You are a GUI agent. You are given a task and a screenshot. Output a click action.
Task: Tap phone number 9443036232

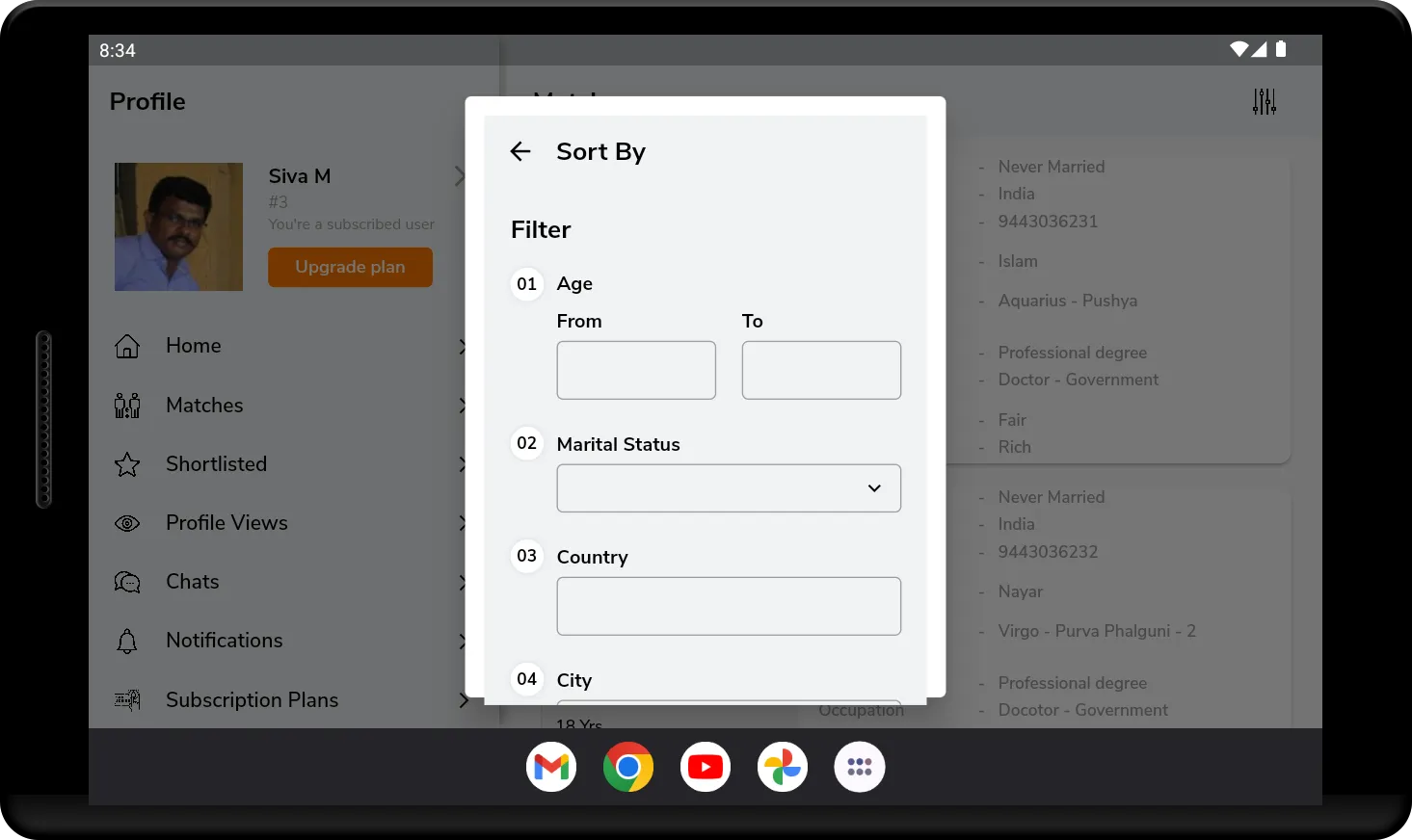coord(1048,552)
